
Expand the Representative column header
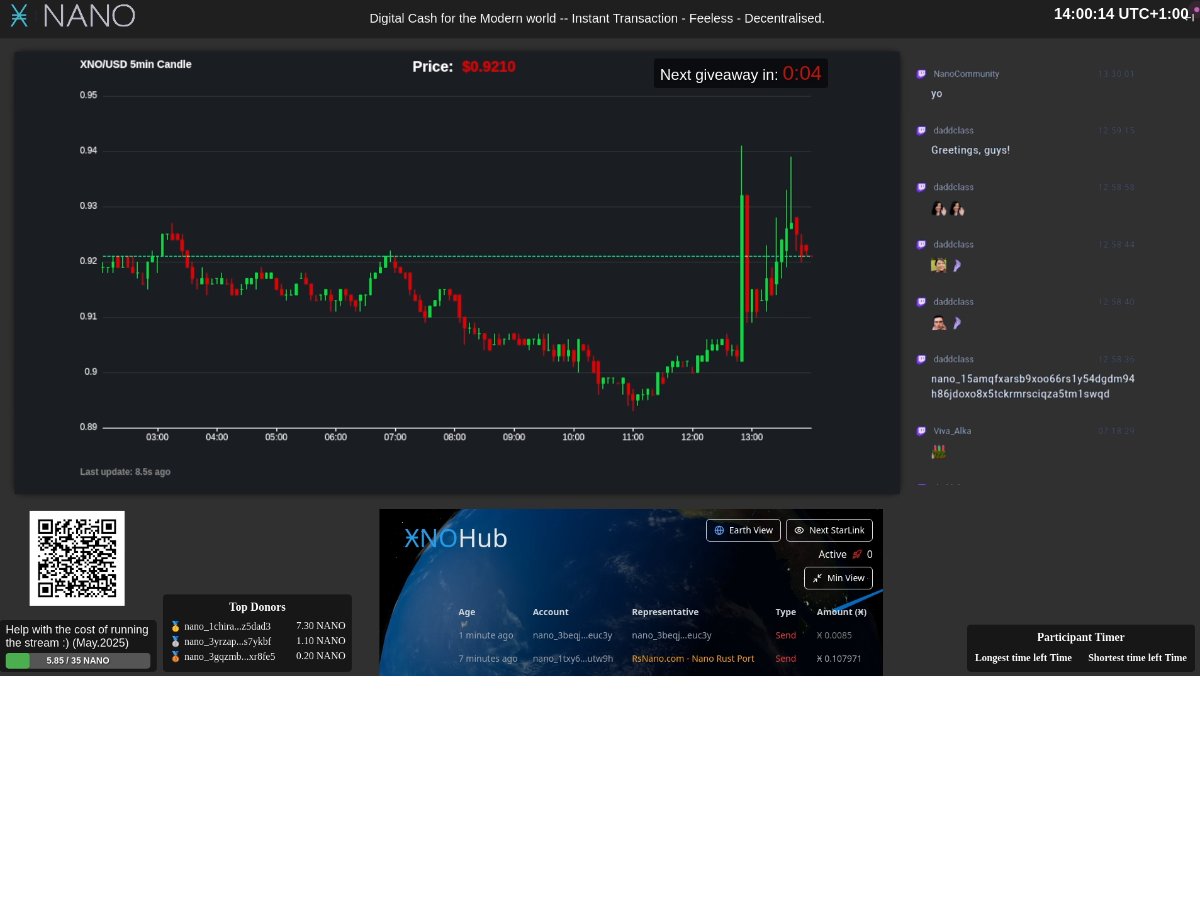click(x=665, y=611)
